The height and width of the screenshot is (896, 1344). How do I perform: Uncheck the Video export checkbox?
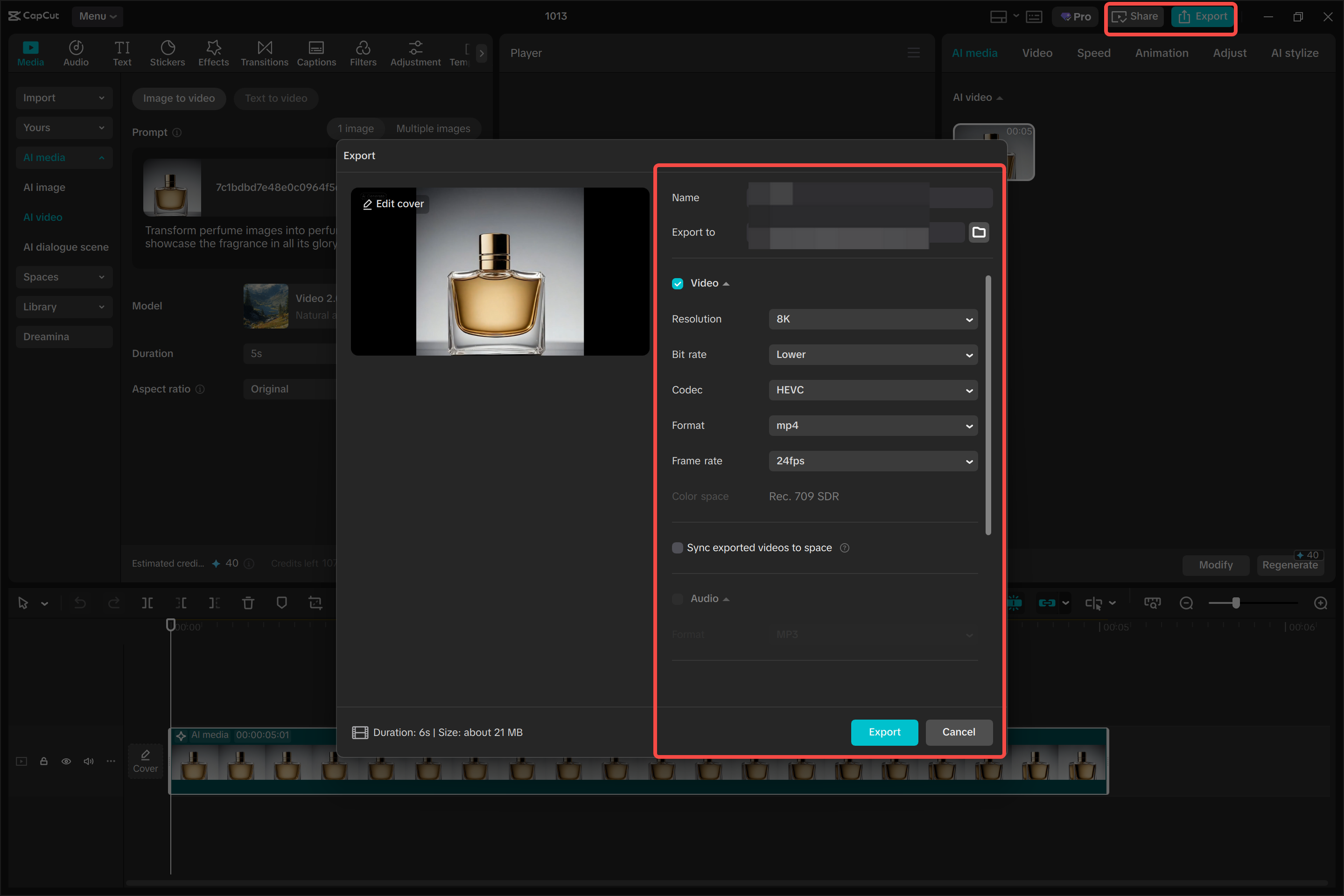[x=677, y=283]
